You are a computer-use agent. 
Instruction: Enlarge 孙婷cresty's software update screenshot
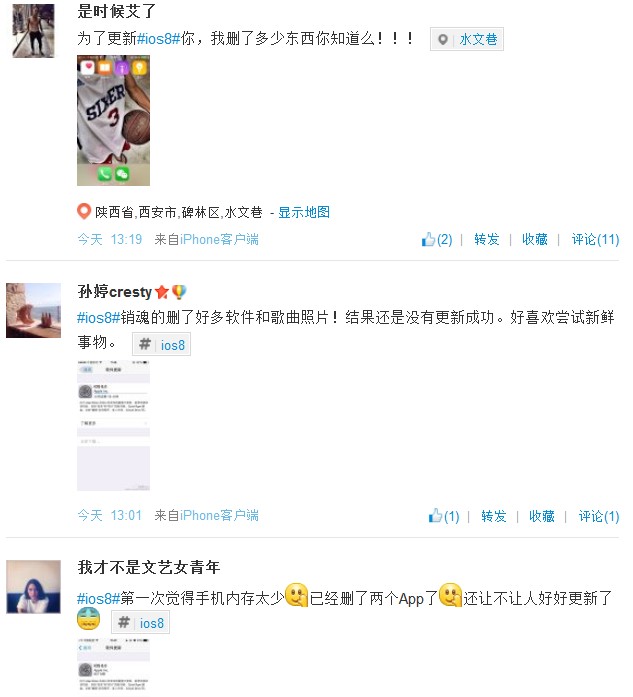click(x=113, y=425)
